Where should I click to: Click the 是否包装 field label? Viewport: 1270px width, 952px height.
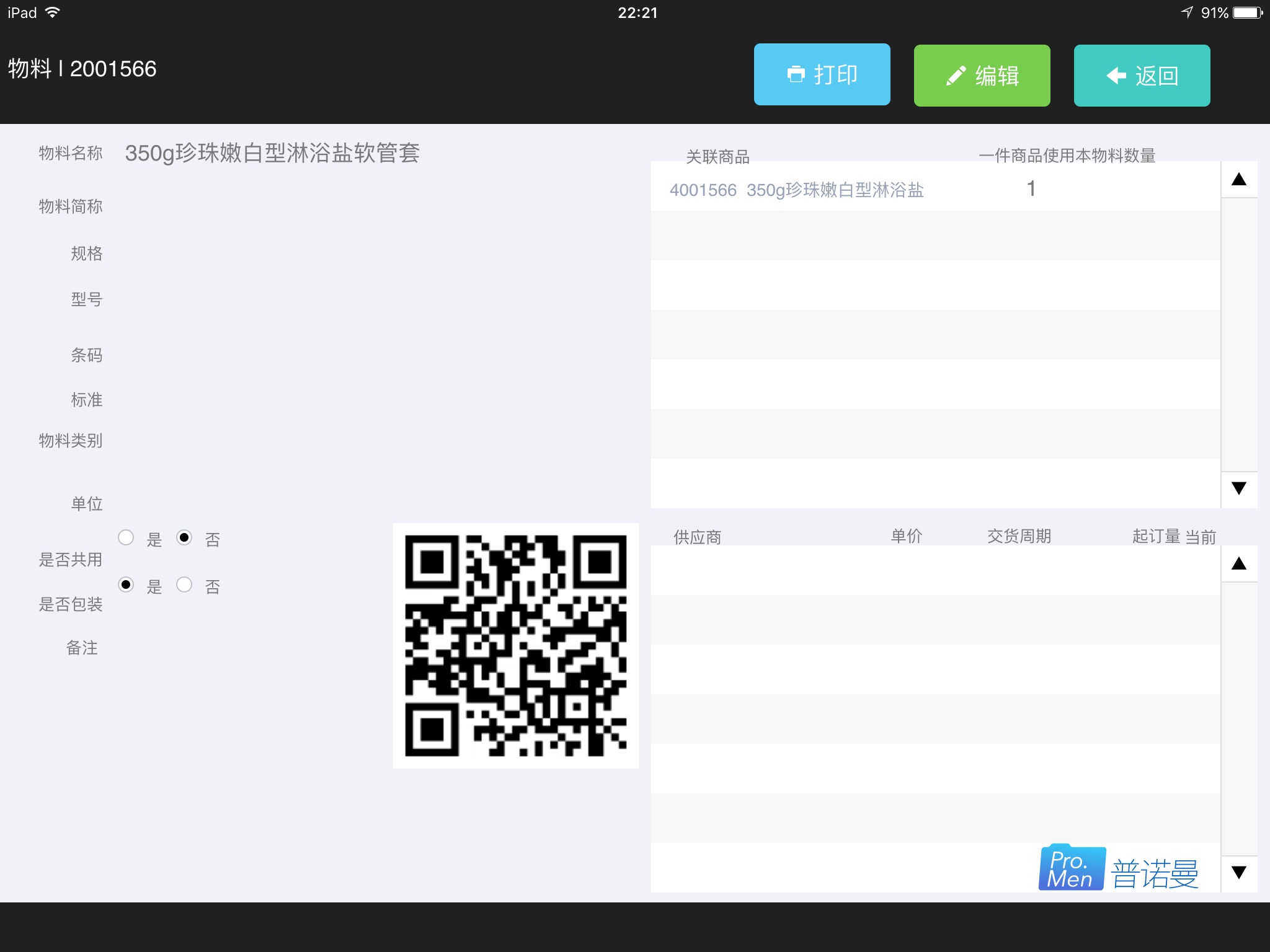(71, 604)
